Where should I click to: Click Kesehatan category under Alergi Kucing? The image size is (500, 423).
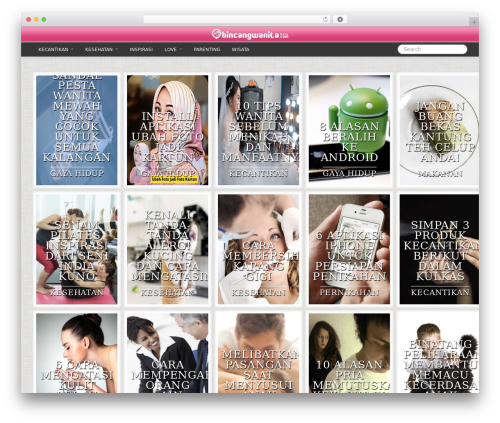pos(167,293)
